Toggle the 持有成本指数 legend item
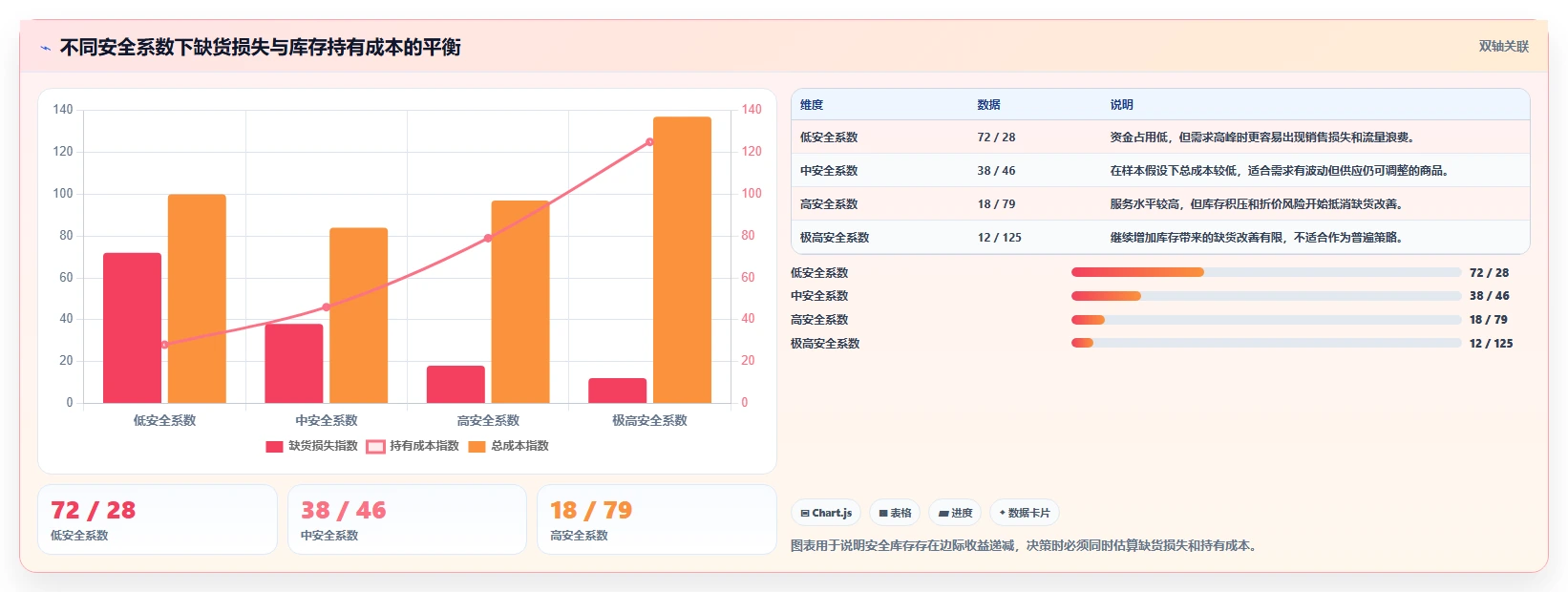 [413, 446]
